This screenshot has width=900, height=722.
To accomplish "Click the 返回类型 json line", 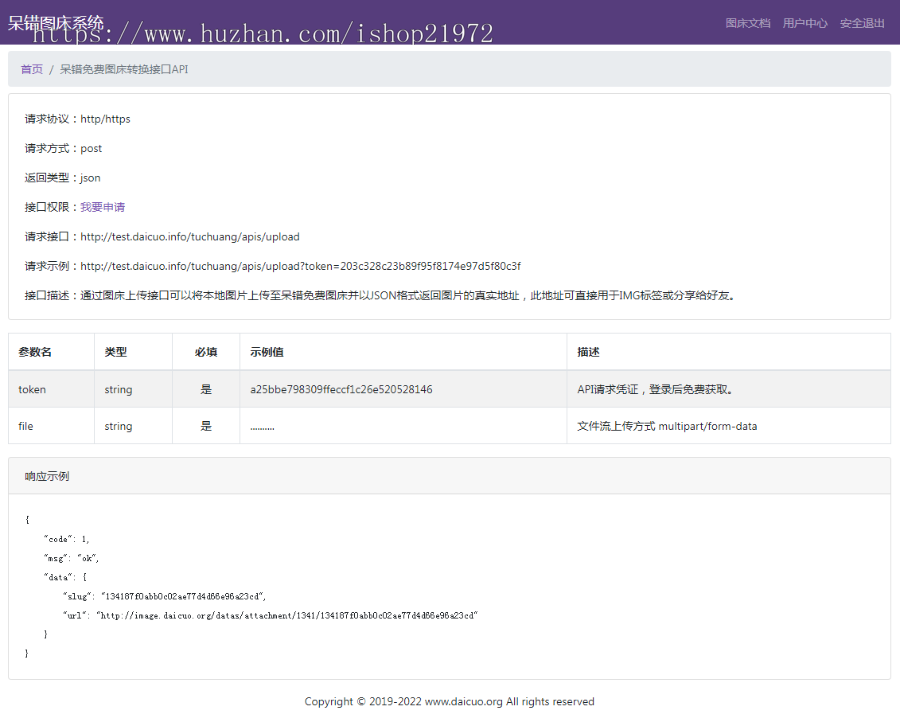I will tap(63, 177).
